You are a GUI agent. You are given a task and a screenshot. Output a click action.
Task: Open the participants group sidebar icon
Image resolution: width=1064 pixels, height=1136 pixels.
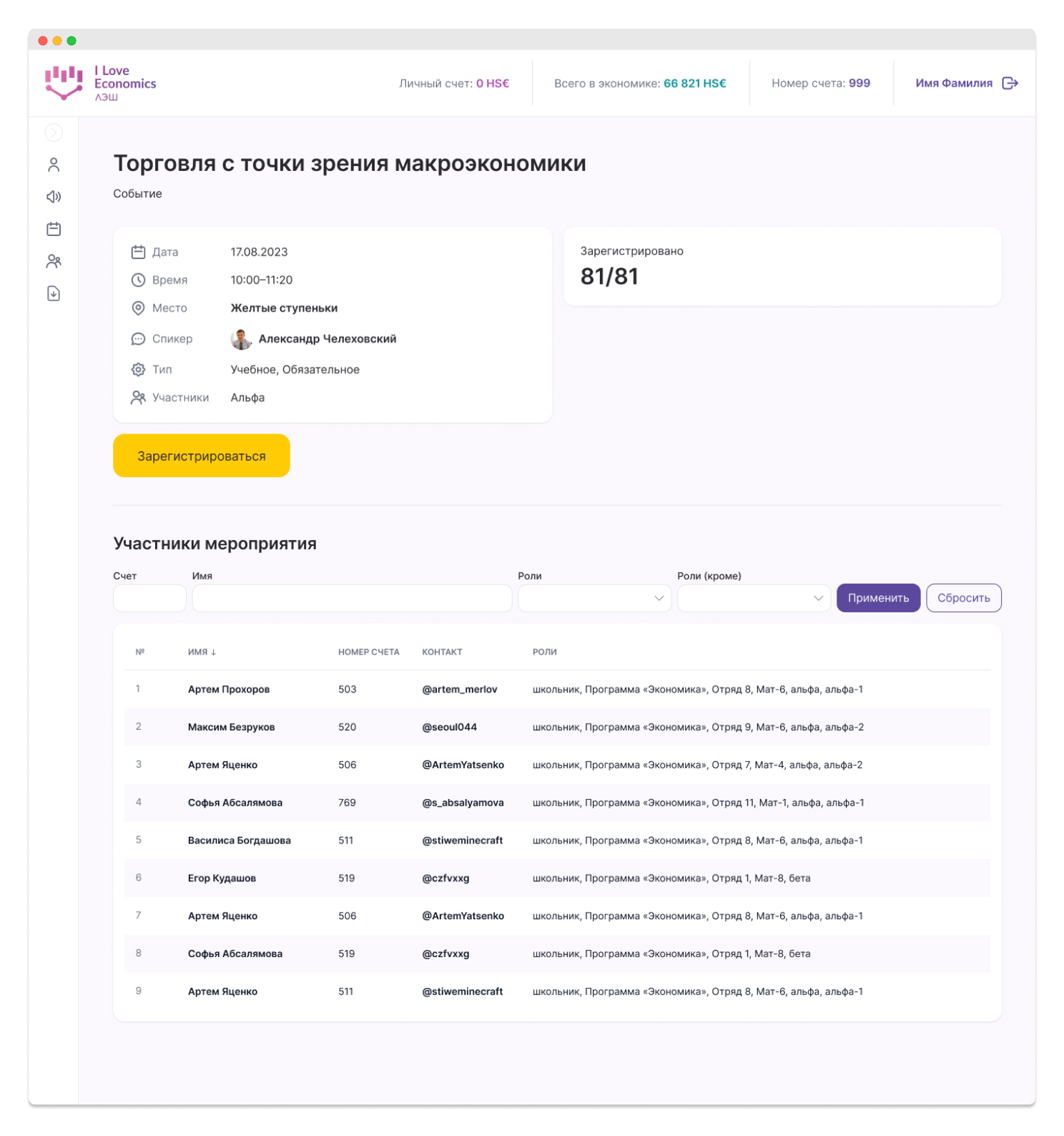pyautogui.click(x=54, y=261)
